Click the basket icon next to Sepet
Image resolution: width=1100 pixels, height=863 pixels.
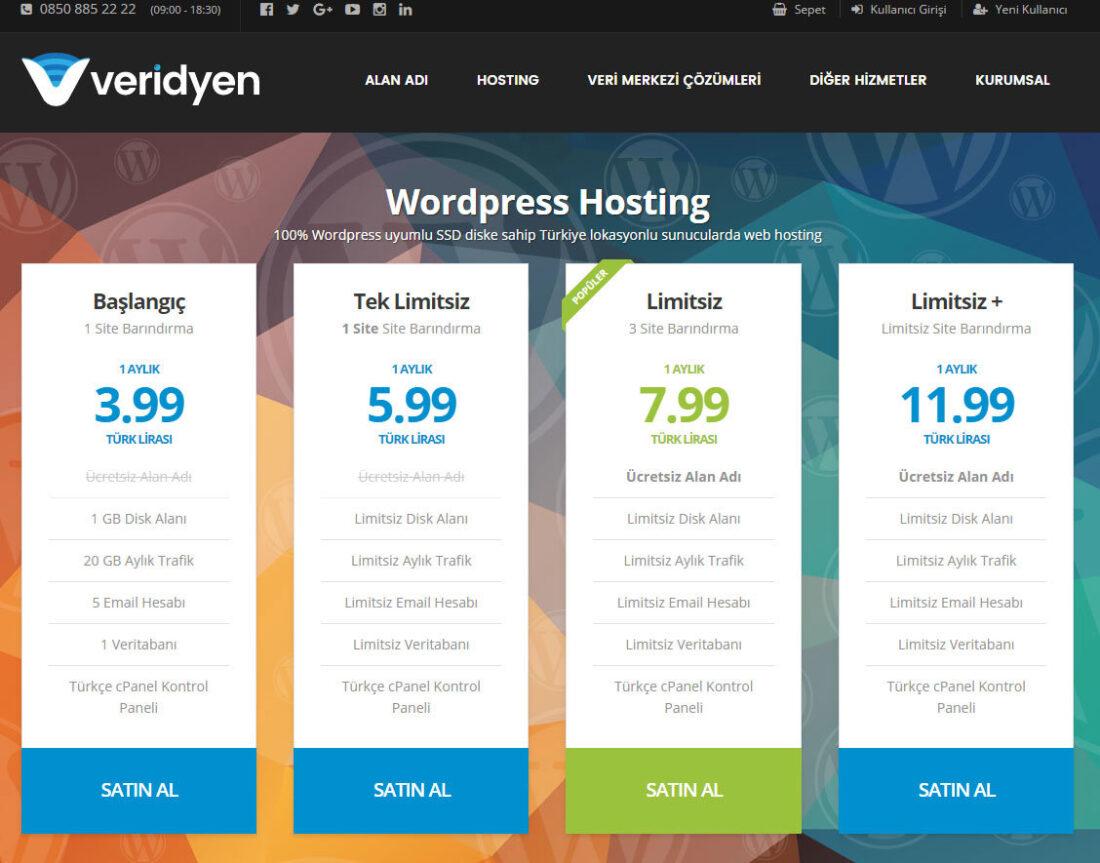click(779, 10)
